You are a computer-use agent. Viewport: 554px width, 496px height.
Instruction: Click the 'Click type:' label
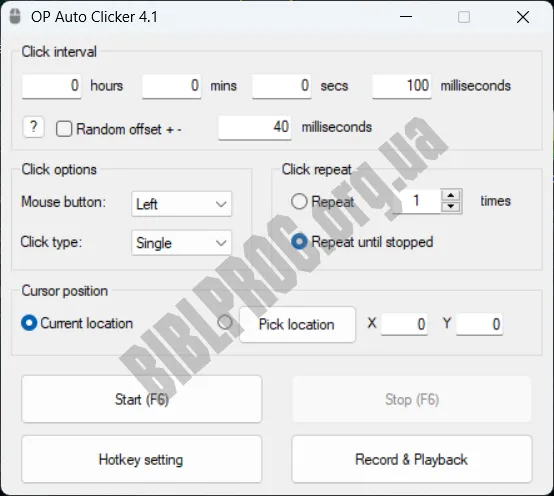(x=51, y=242)
